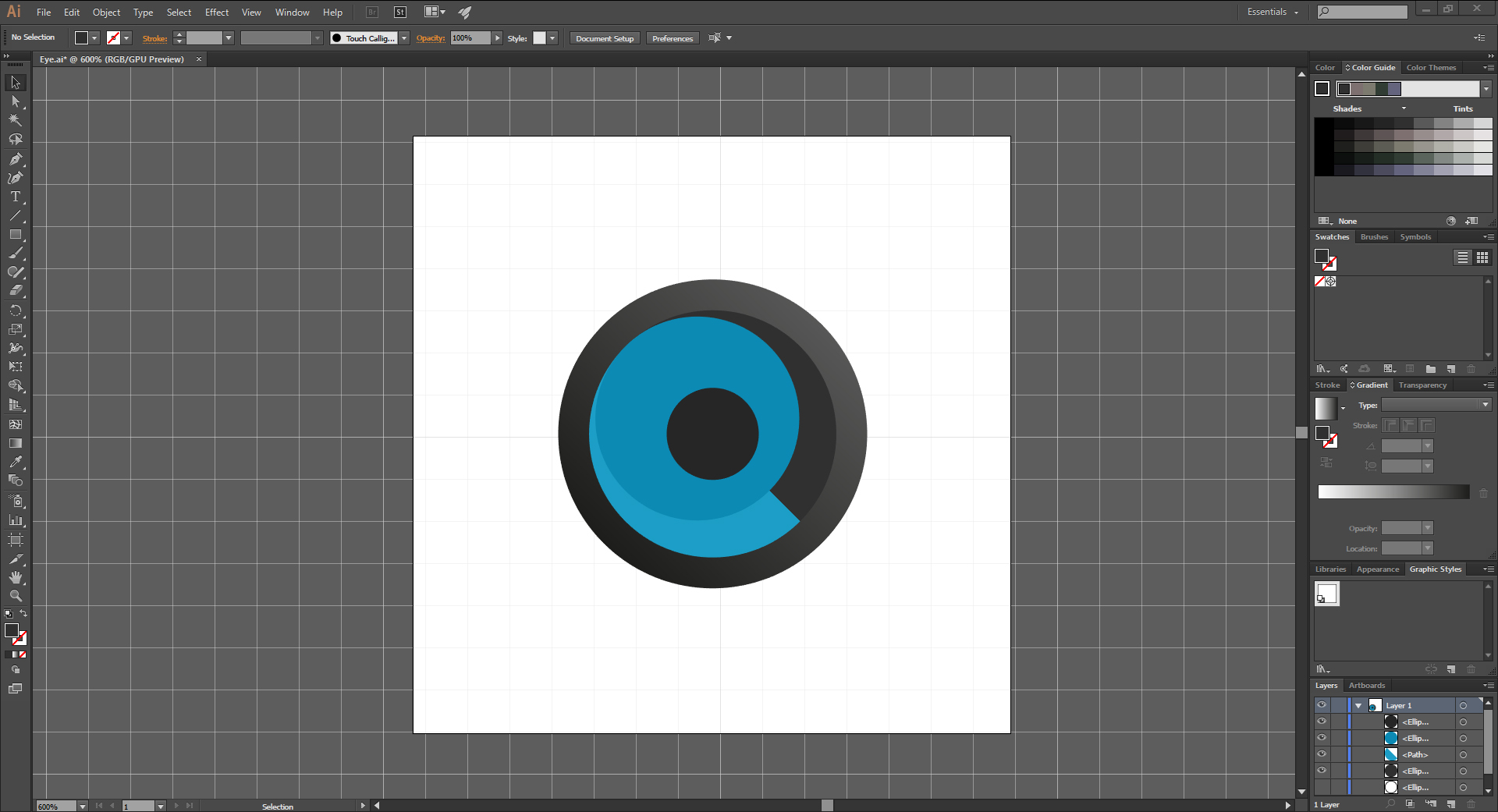Screen dimensions: 1498x812
Task: Choose the Zoom tool in toolbar
Action: pos(15,596)
